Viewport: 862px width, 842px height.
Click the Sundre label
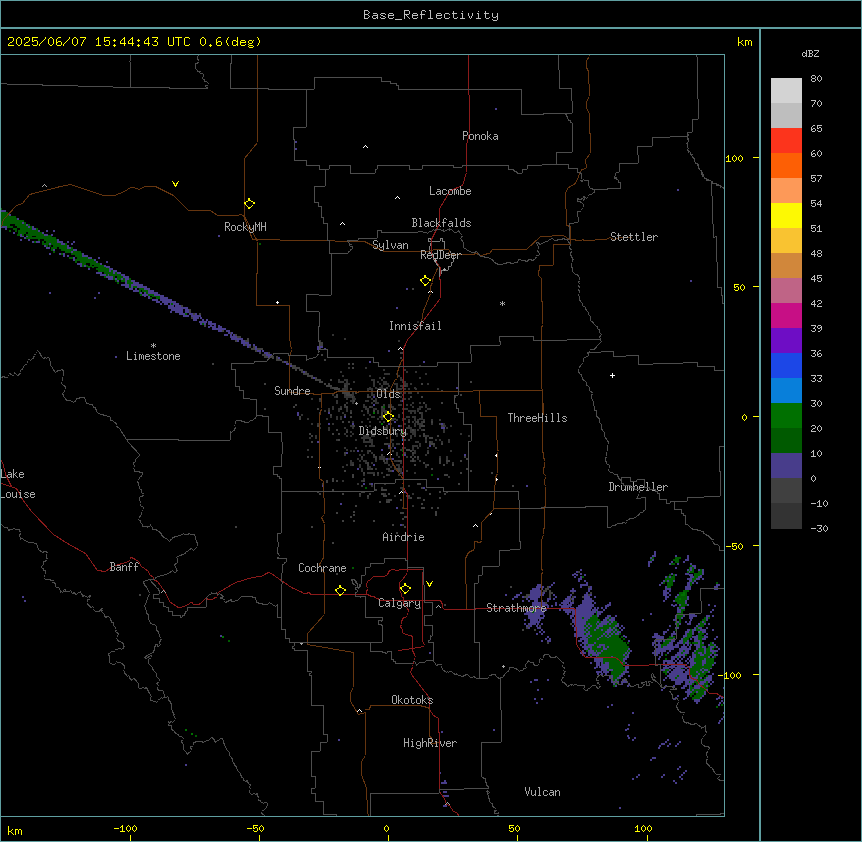point(292,391)
